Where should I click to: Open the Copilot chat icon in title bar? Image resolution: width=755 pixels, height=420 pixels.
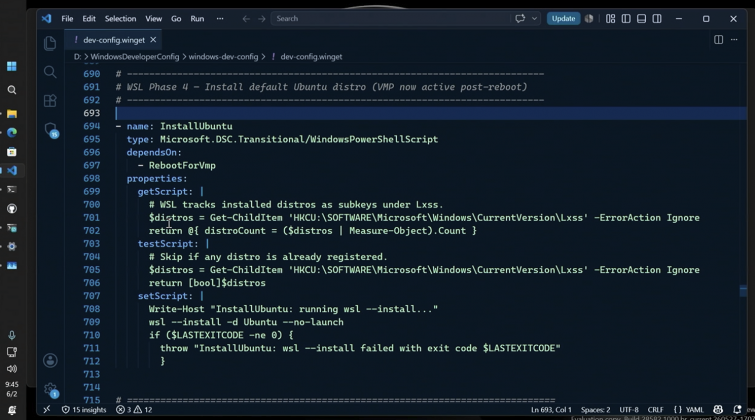tap(520, 18)
